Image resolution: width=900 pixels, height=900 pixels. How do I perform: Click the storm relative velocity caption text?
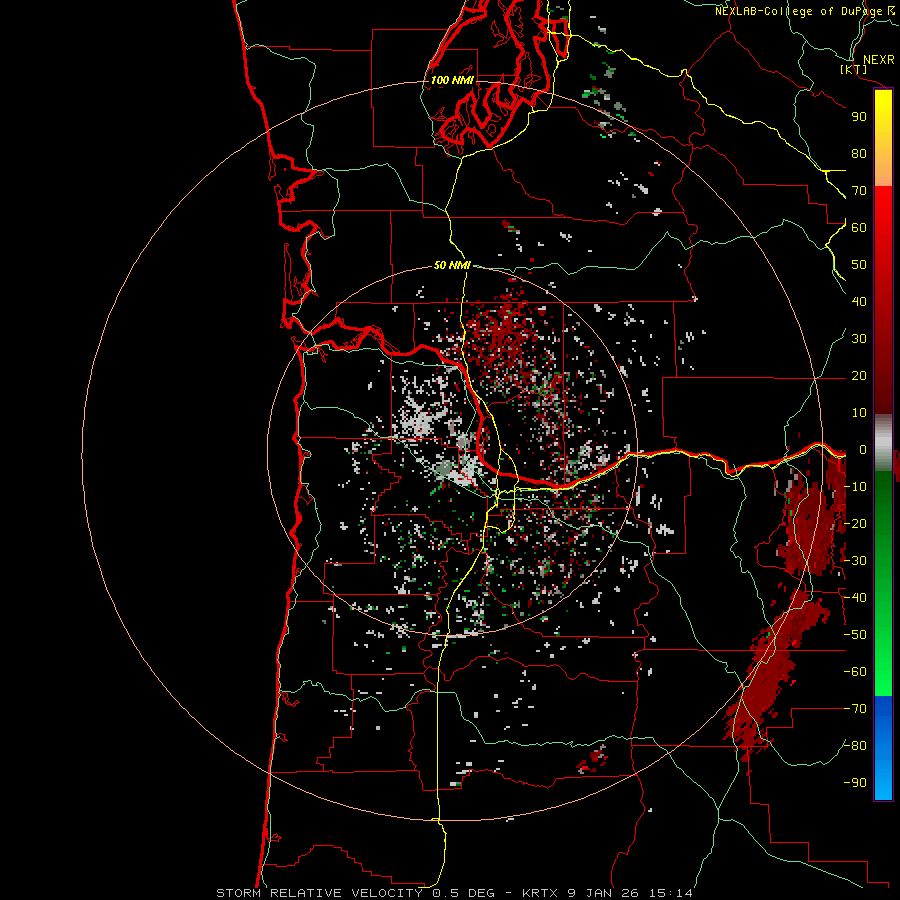(454, 893)
